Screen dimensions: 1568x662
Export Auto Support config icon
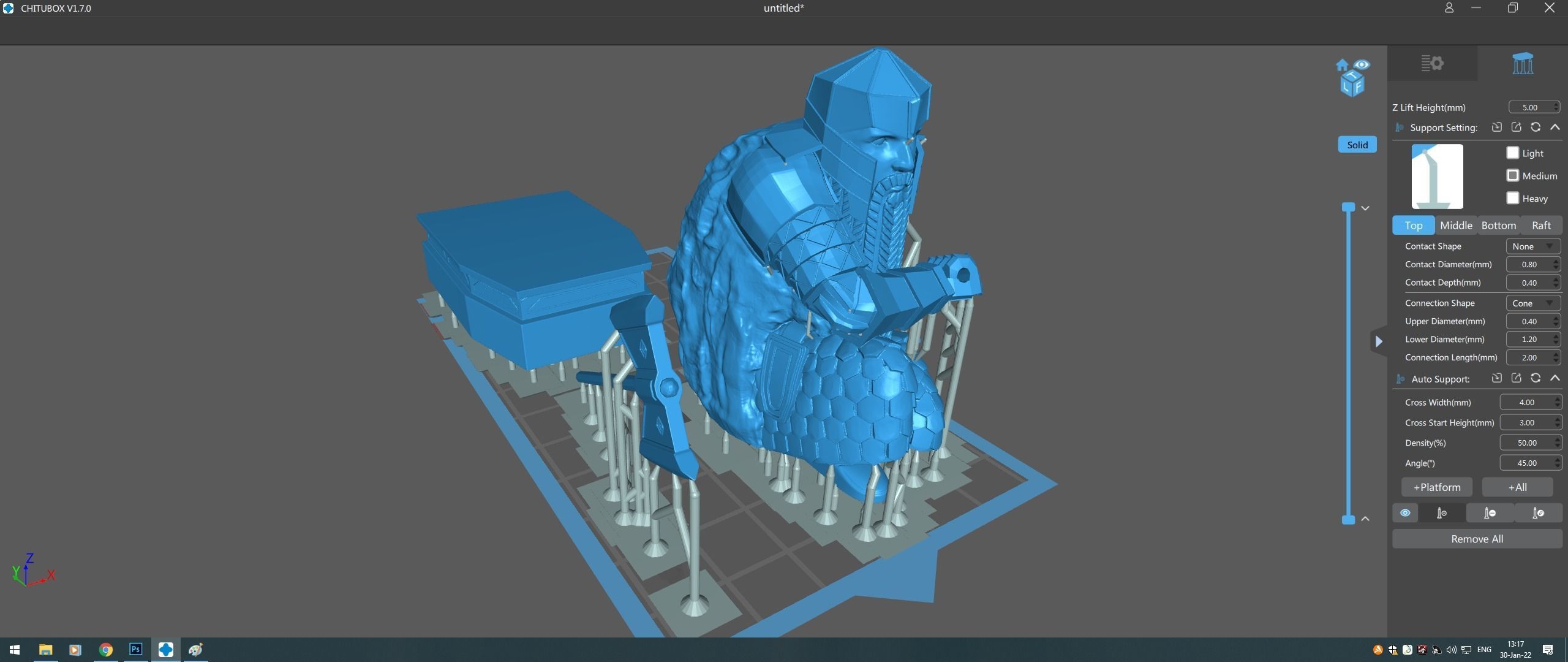(1516, 378)
